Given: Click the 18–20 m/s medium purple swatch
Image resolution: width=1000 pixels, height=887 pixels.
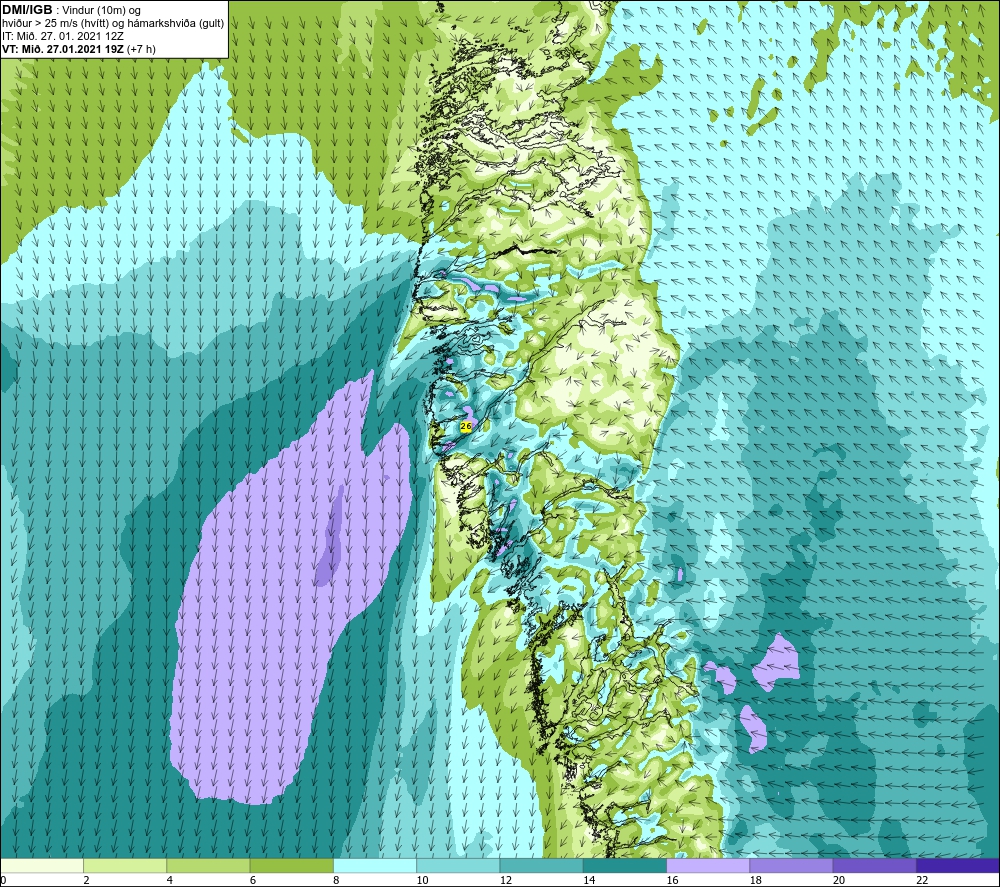Looking at the screenshot, I should 791,865.
